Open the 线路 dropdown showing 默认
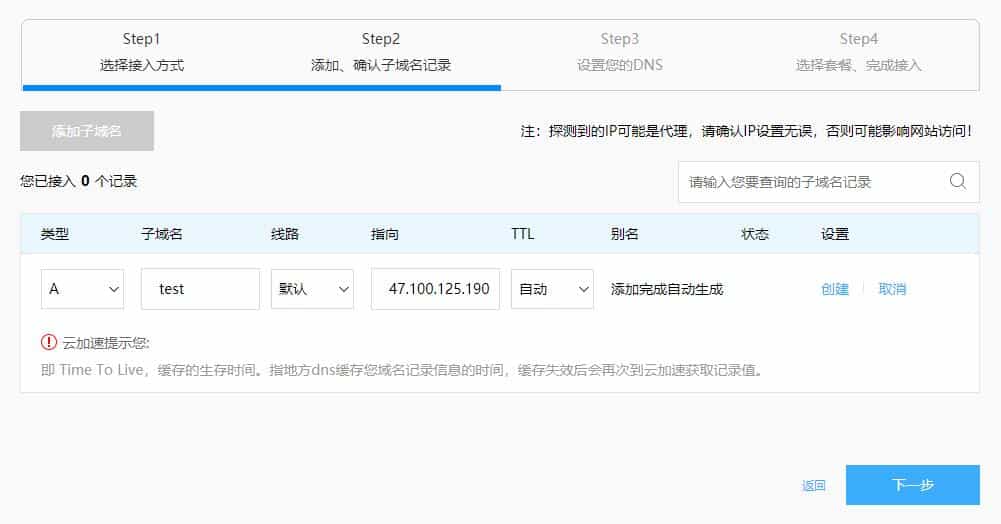Image resolution: width=1001 pixels, height=524 pixels. 312,289
